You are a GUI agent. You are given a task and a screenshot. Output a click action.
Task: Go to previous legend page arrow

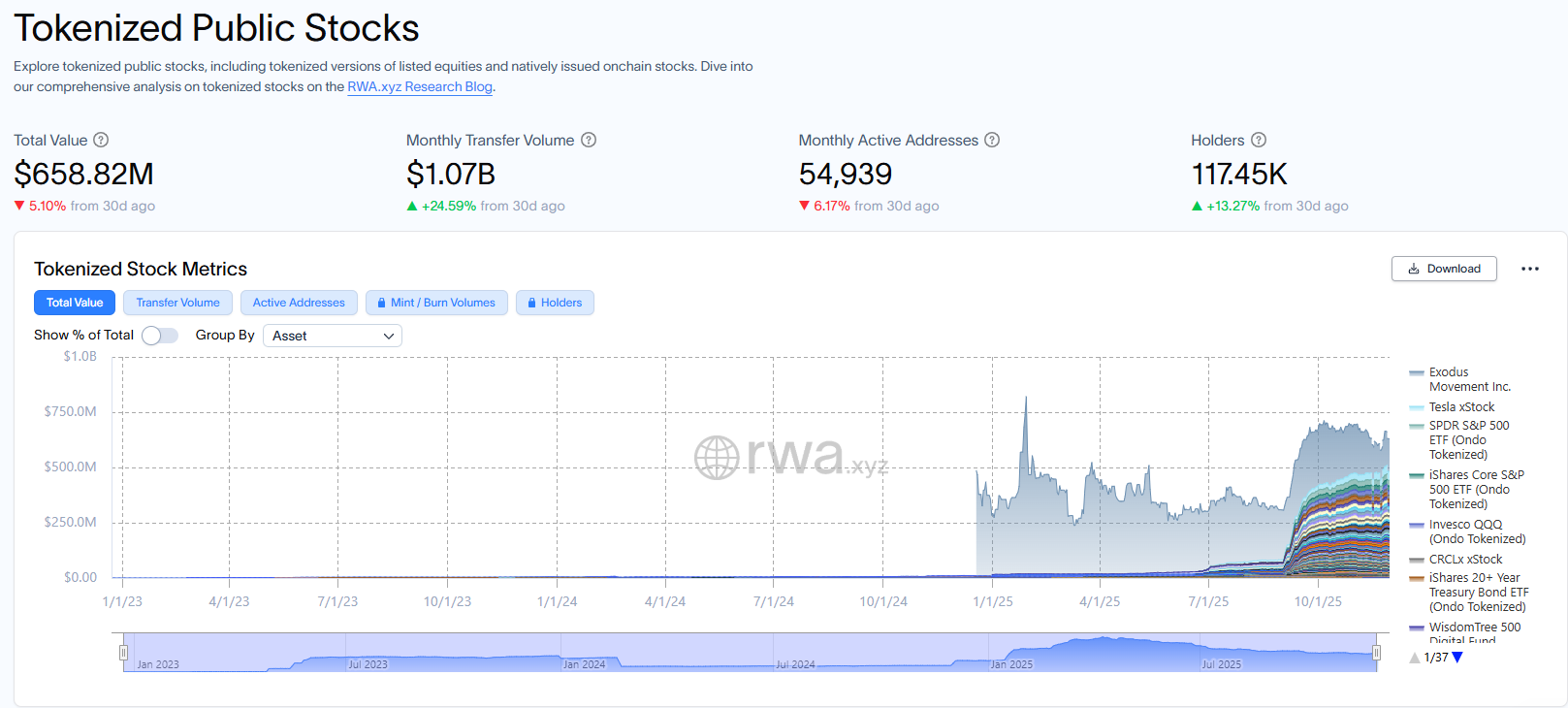pos(1415,658)
